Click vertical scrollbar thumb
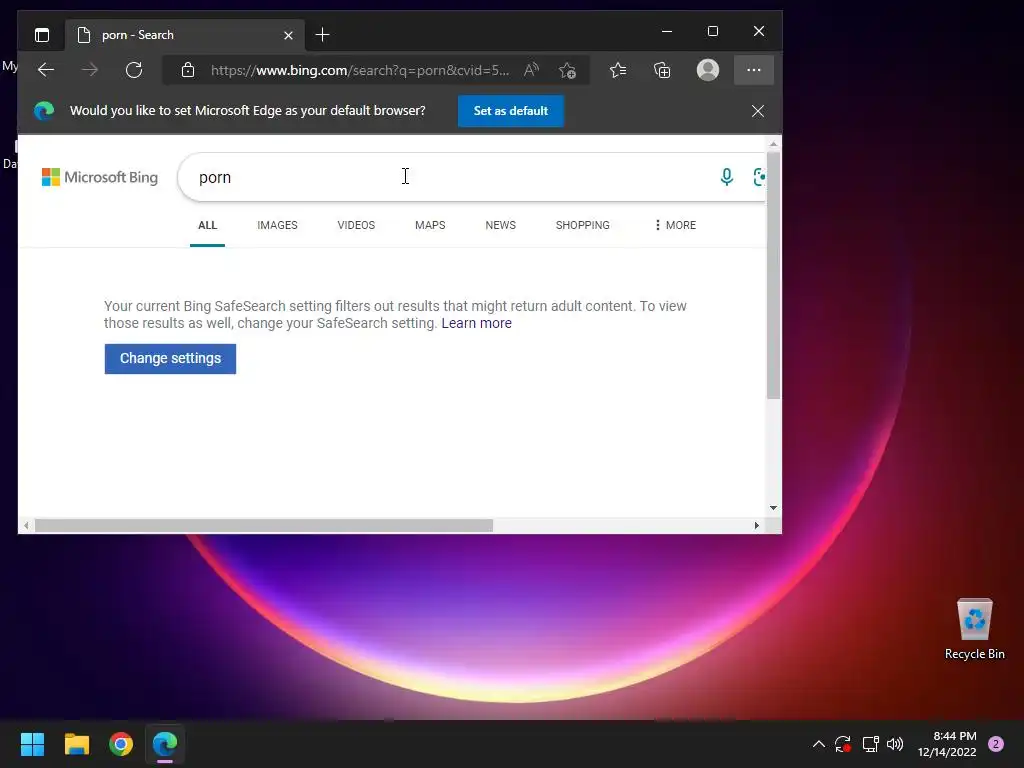Viewport: 1024px width, 768px height. pos(773,275)
